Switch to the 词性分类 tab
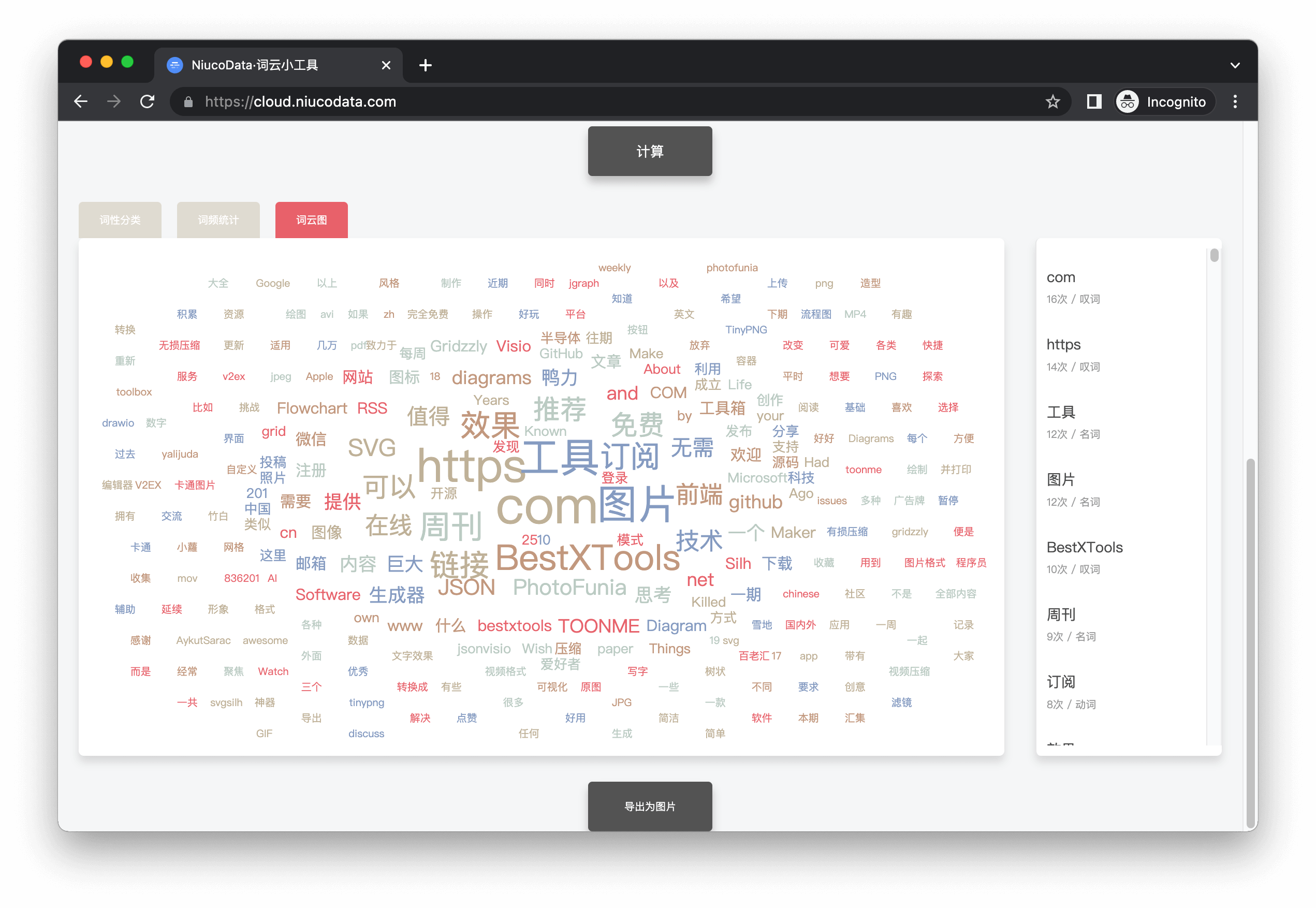1316x908 pixels. (120, 220)
